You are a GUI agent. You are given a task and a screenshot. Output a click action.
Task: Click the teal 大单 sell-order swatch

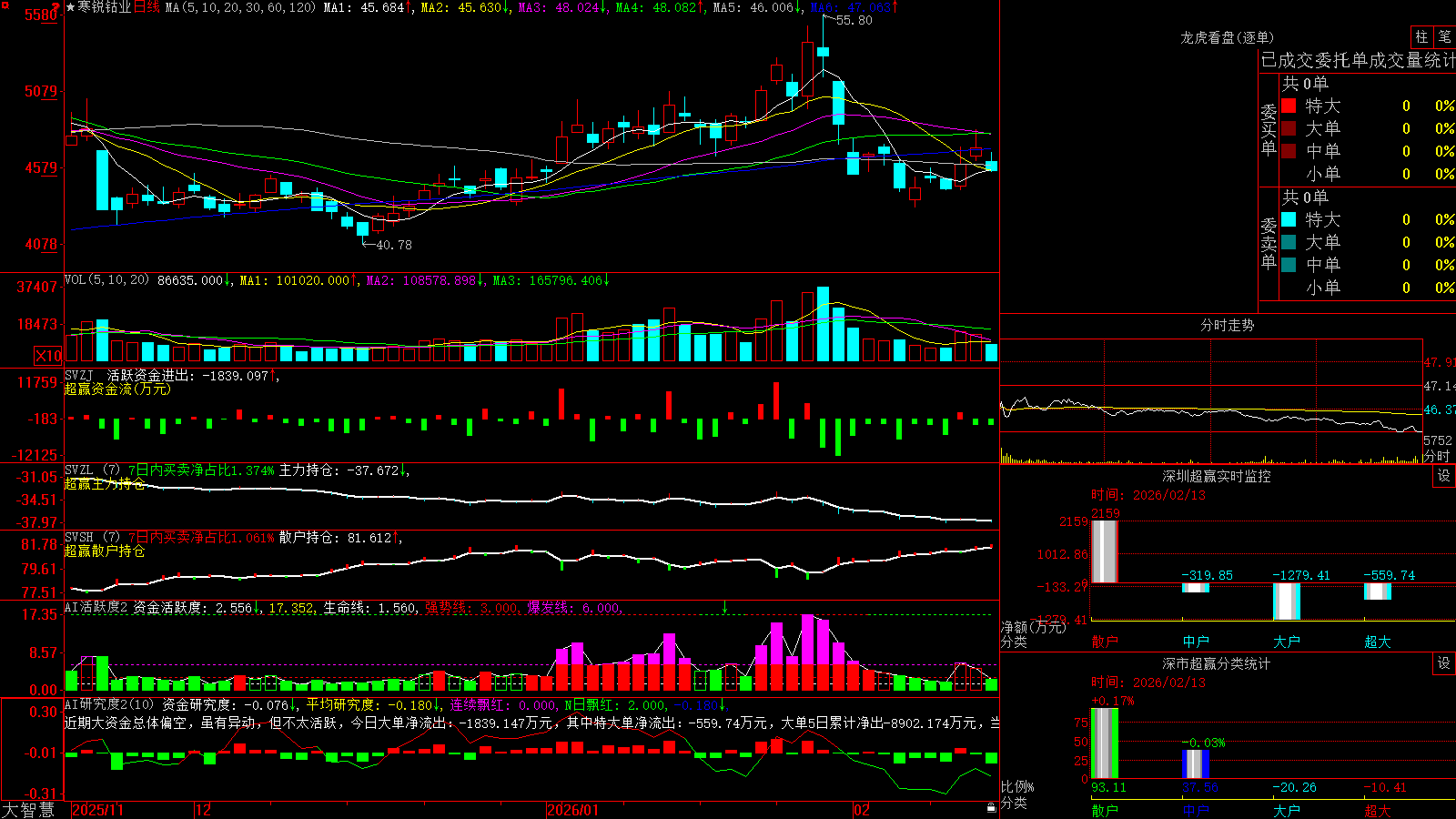1289,242
